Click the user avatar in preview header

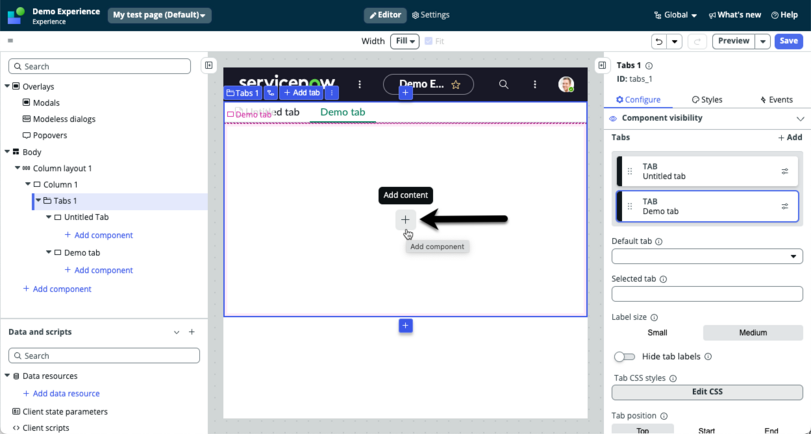566,84
